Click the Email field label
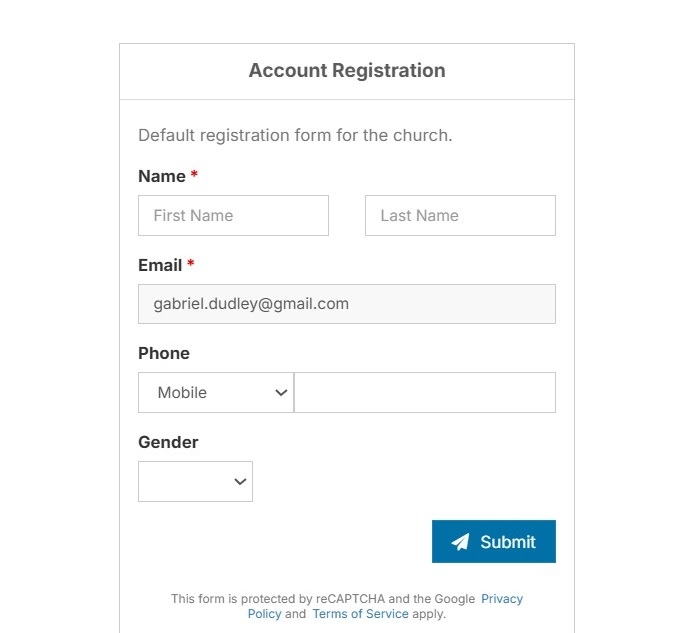The width and height of the screenshot is (691, 633). pos(160,265)
